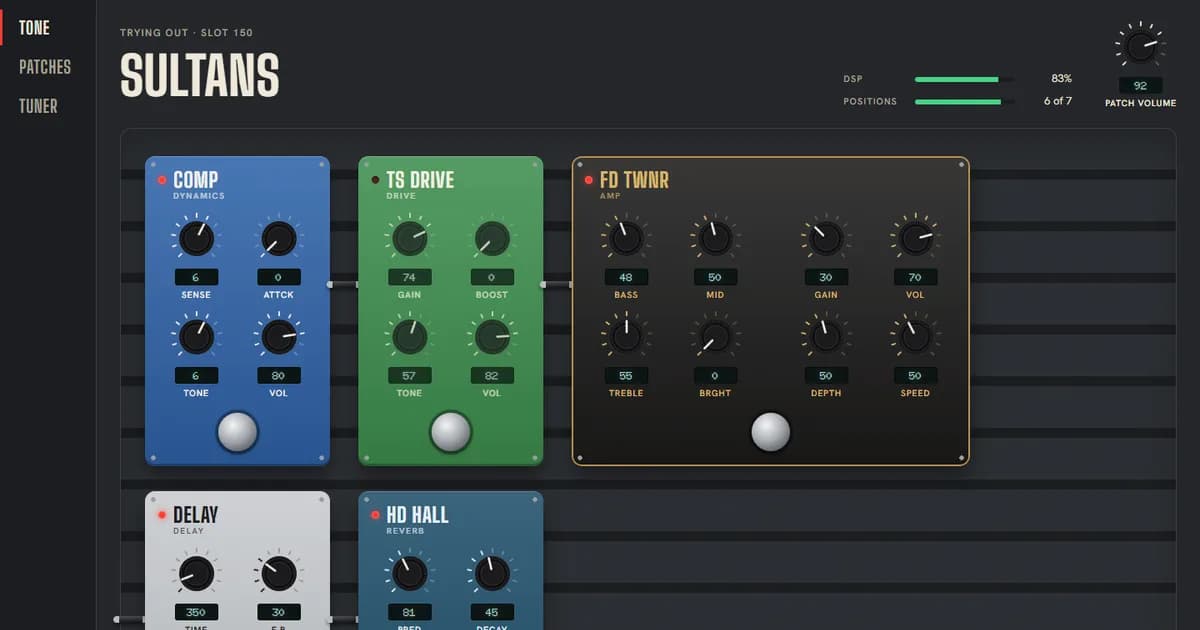Click the DELAY Time value 350

[x=196, y=612]
